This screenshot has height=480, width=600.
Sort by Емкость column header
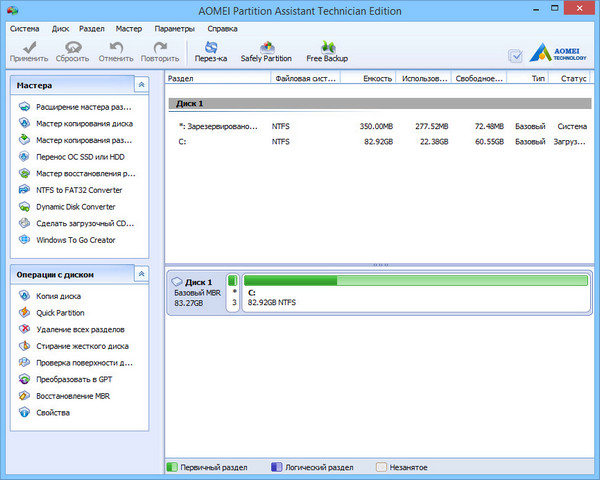pyautogui.click(x=377, y=78)
